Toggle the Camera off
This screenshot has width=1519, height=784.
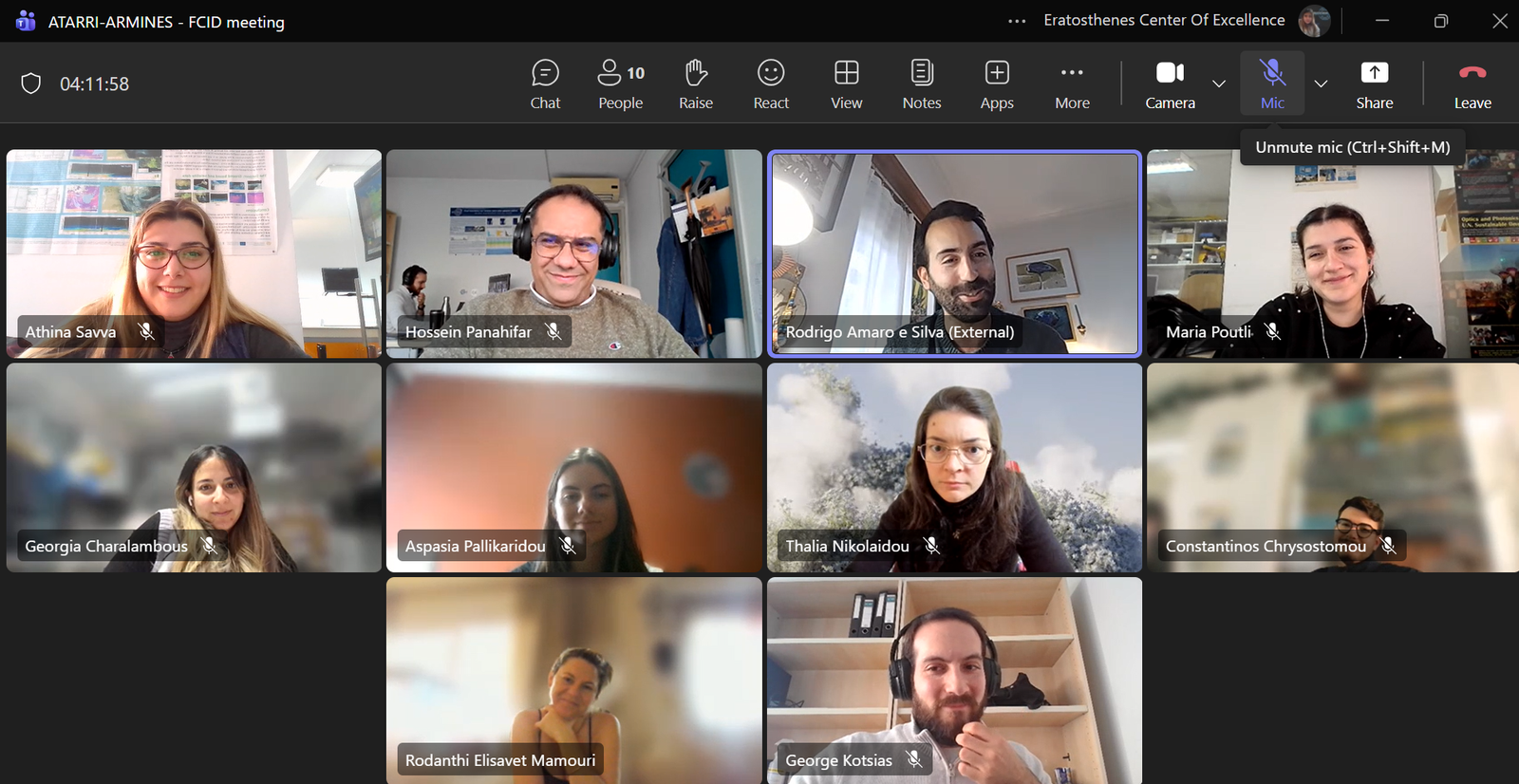tap(1170, 84)
